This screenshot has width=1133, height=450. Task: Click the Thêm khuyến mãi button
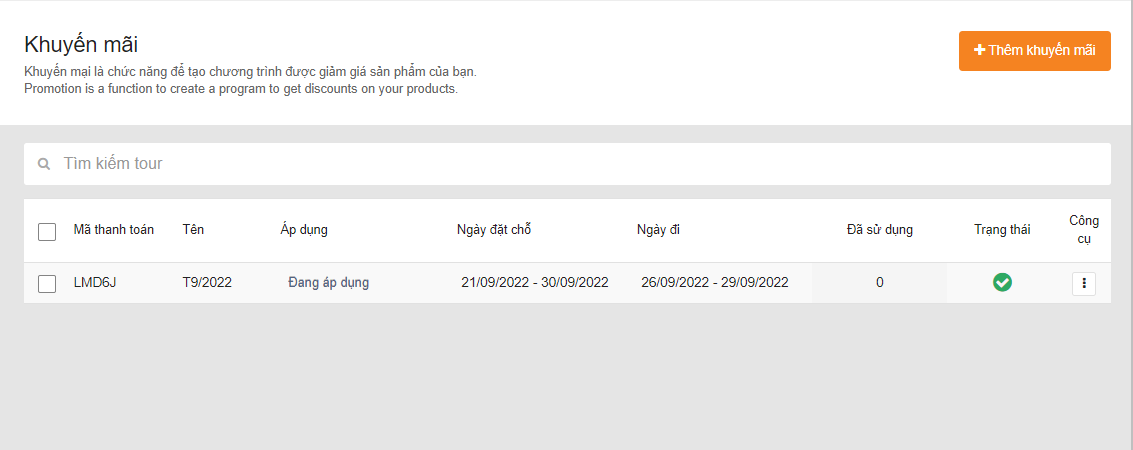(x=1034, y=51)
